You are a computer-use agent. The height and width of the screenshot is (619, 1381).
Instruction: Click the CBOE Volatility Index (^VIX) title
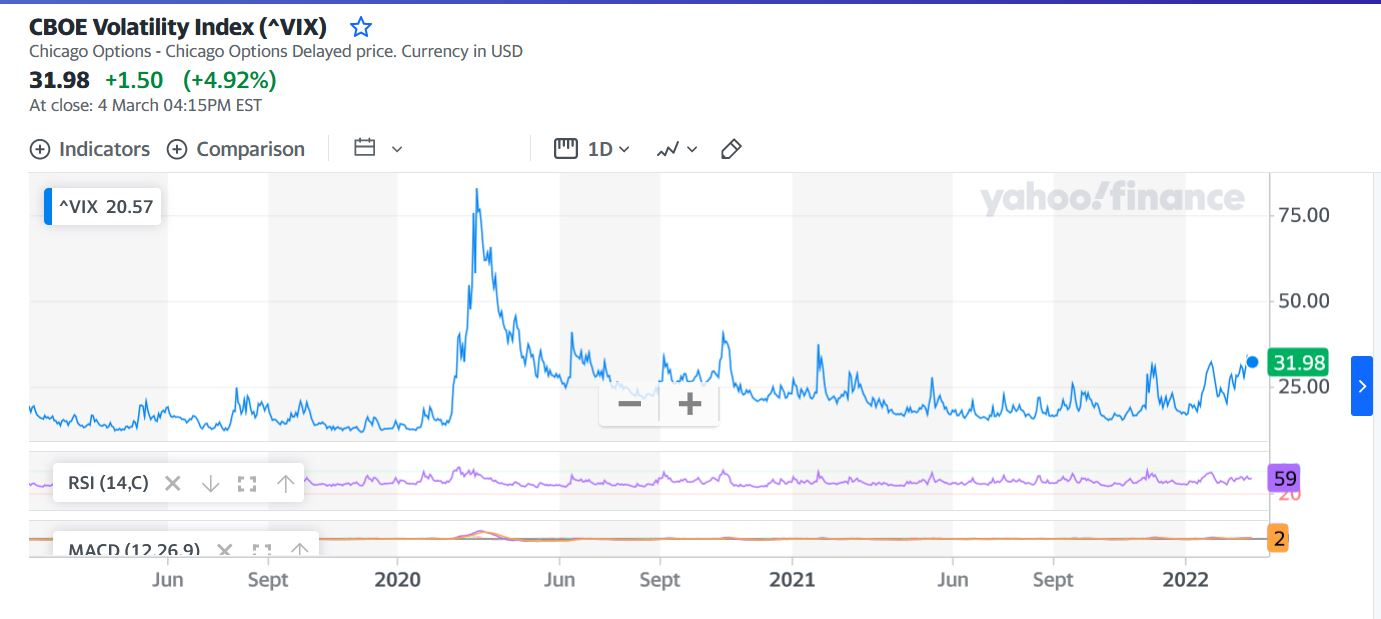pyautogui.click(x=179, y=27)
